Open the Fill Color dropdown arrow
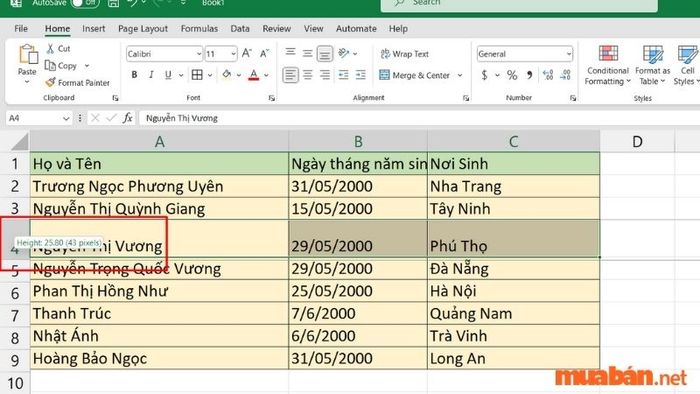This screenshot has width=700, height=394. tap(239, 75)
